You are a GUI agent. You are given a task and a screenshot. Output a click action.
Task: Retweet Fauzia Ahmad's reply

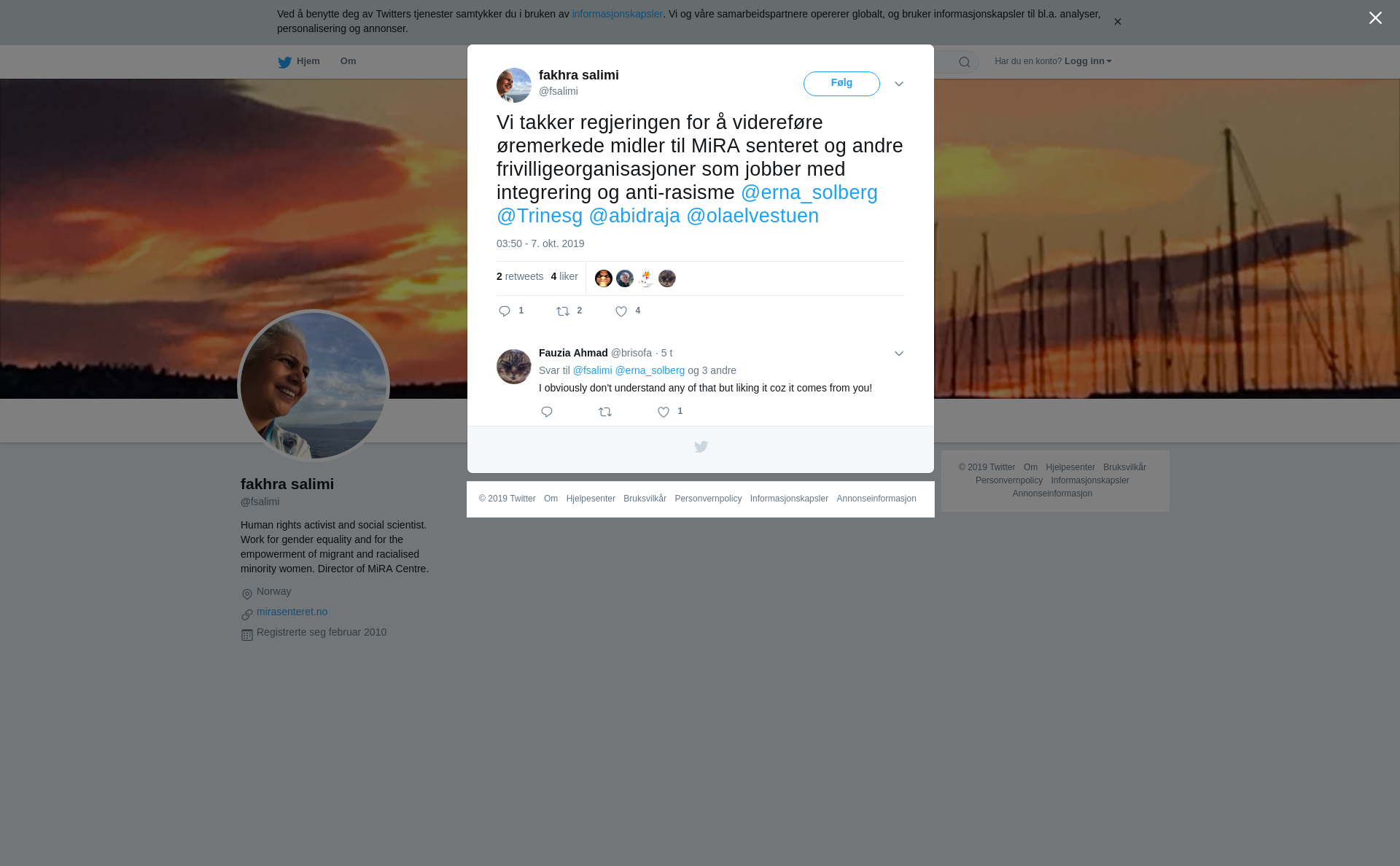coord(605,412)
